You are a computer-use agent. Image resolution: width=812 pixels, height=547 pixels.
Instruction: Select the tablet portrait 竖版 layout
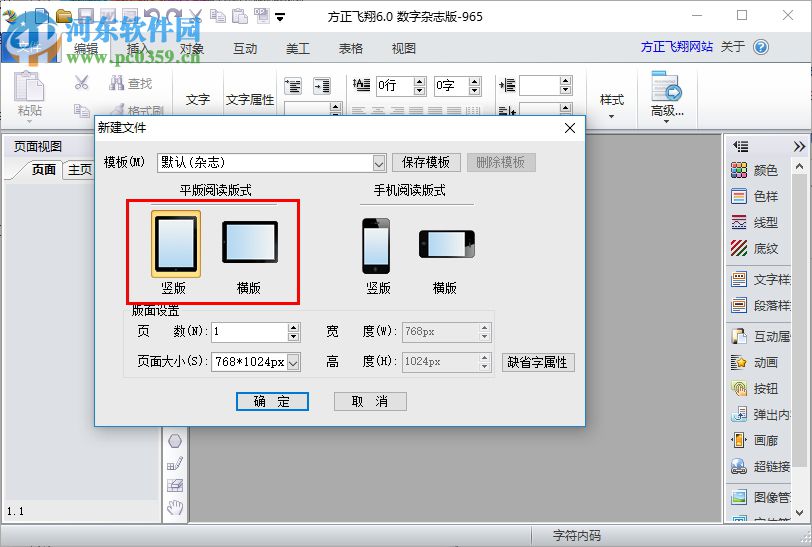coord(176,244)
